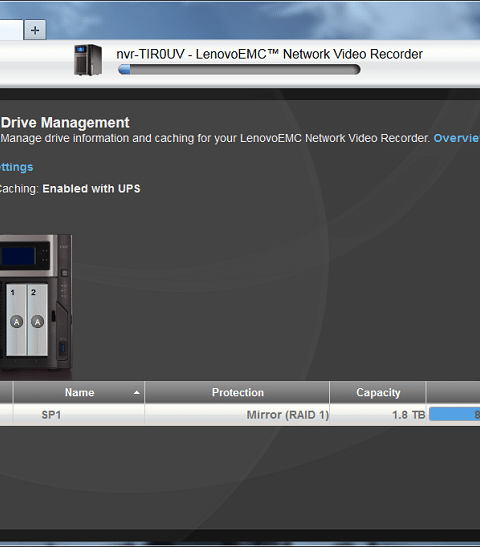Toggle the Name column sort arrow
This screenshot has height=547, width=480.
(137, 393)
